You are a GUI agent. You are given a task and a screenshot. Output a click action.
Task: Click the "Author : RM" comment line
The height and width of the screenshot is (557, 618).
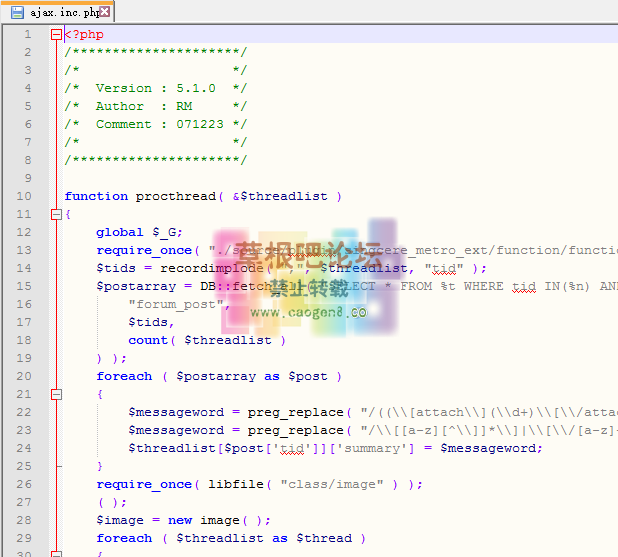click(x=143, y=106)
